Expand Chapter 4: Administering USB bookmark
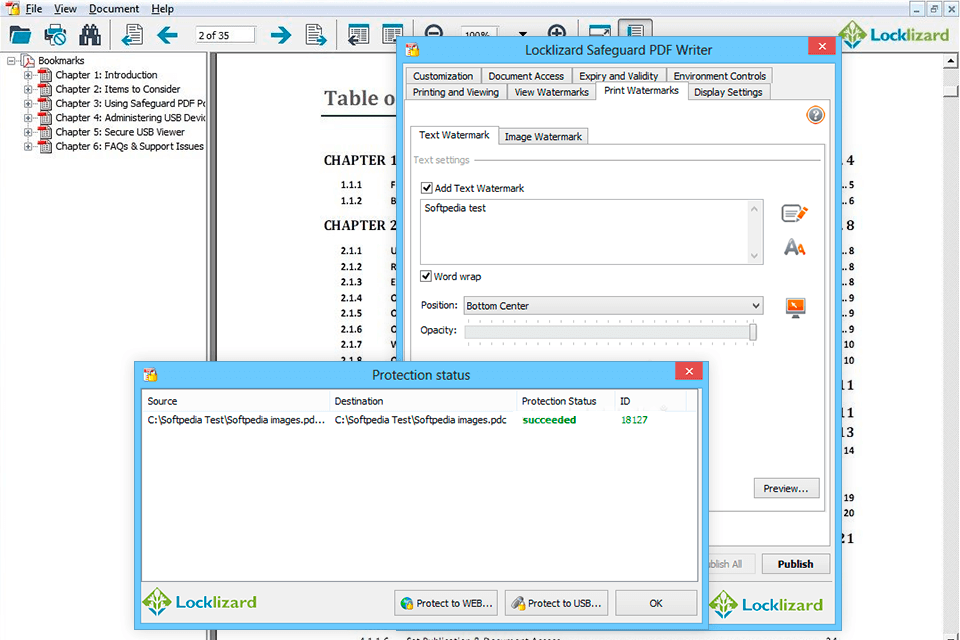 pos(28,118)
